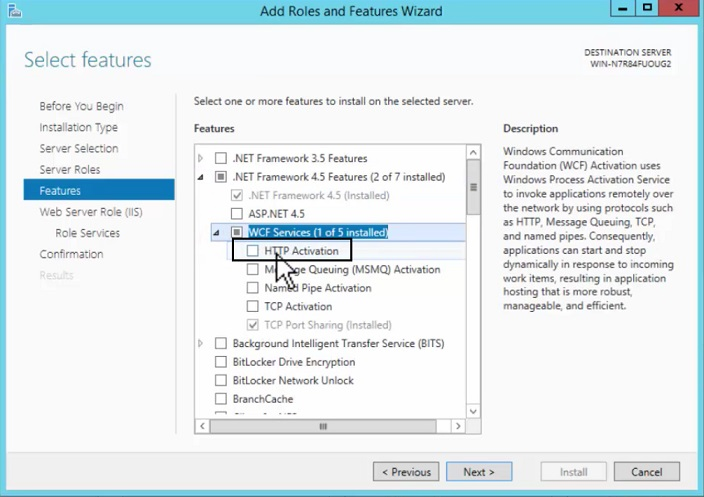Image resolution: width=704 pixels, height=497 pixels.
Task: Select the ASP.NET 4.5 row text
Action: click(x=277, y=214)
